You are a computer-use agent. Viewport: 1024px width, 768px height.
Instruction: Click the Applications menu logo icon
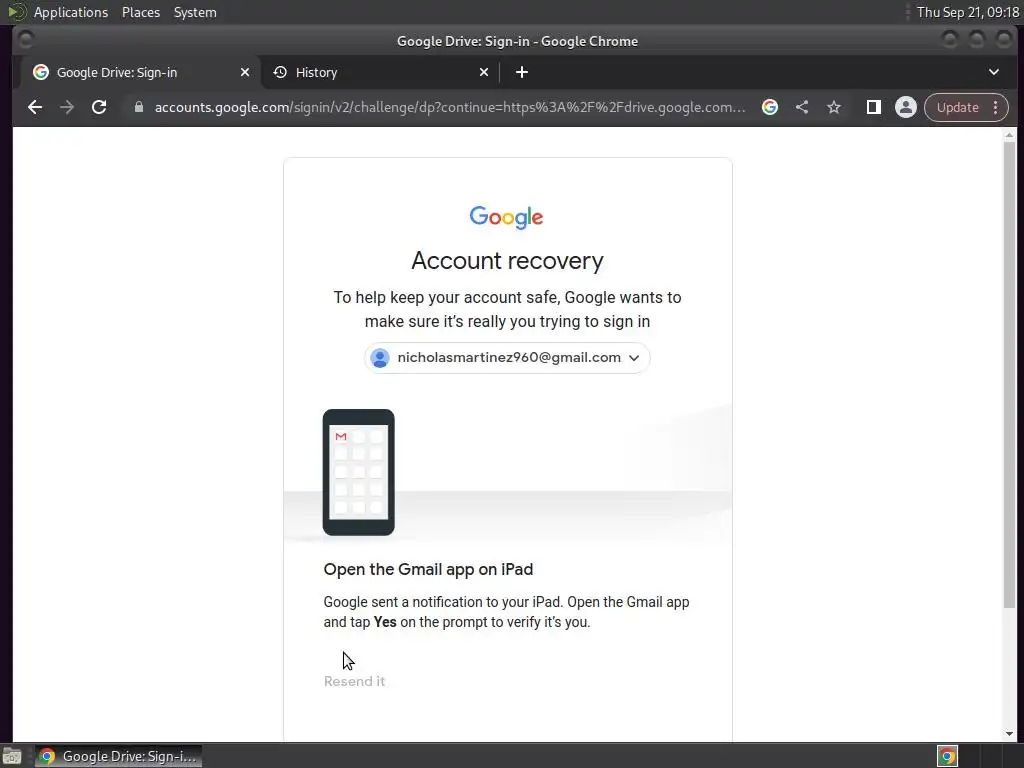coord(16,12)
